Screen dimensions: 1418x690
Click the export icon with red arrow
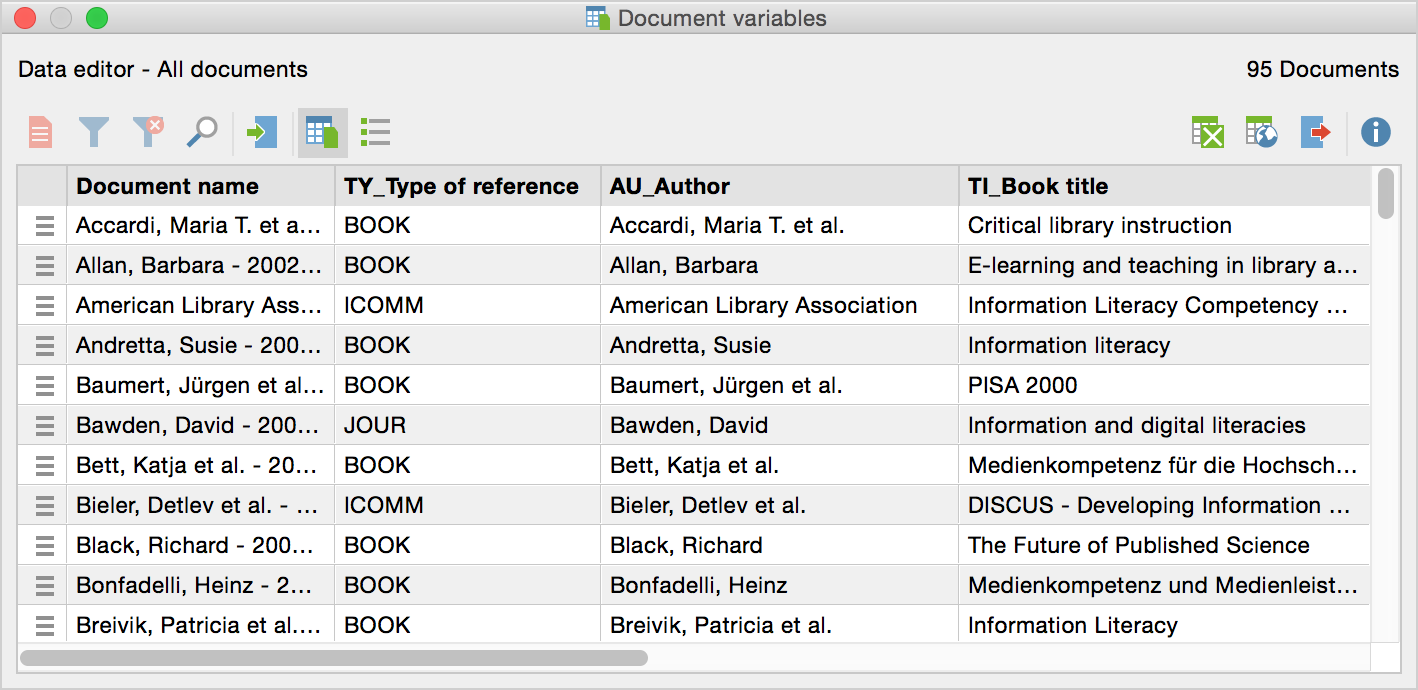click(x=1316, y=132)
